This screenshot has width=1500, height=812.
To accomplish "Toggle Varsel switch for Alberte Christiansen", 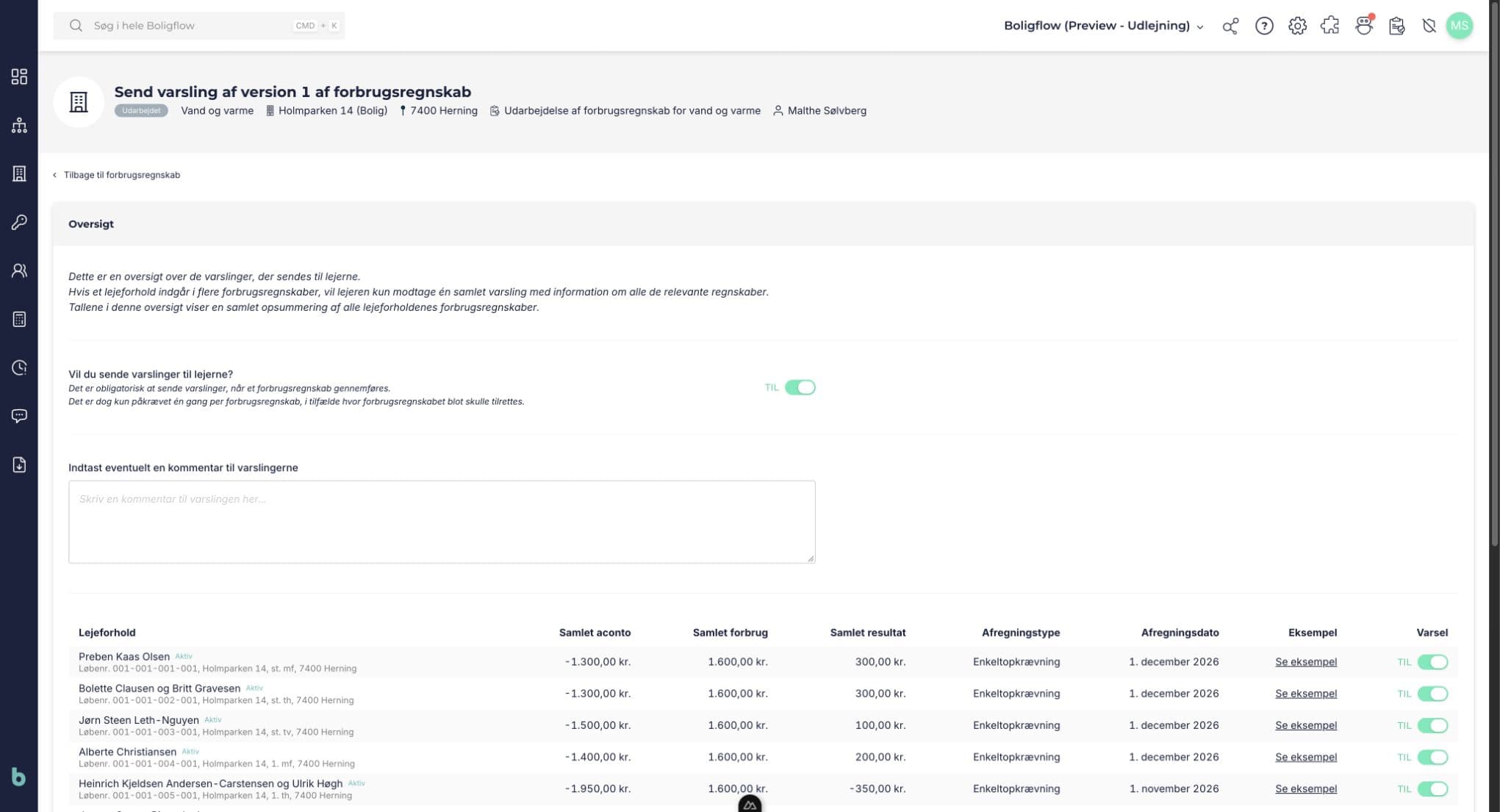I will pyautogui.click(x=1432, y=757).
